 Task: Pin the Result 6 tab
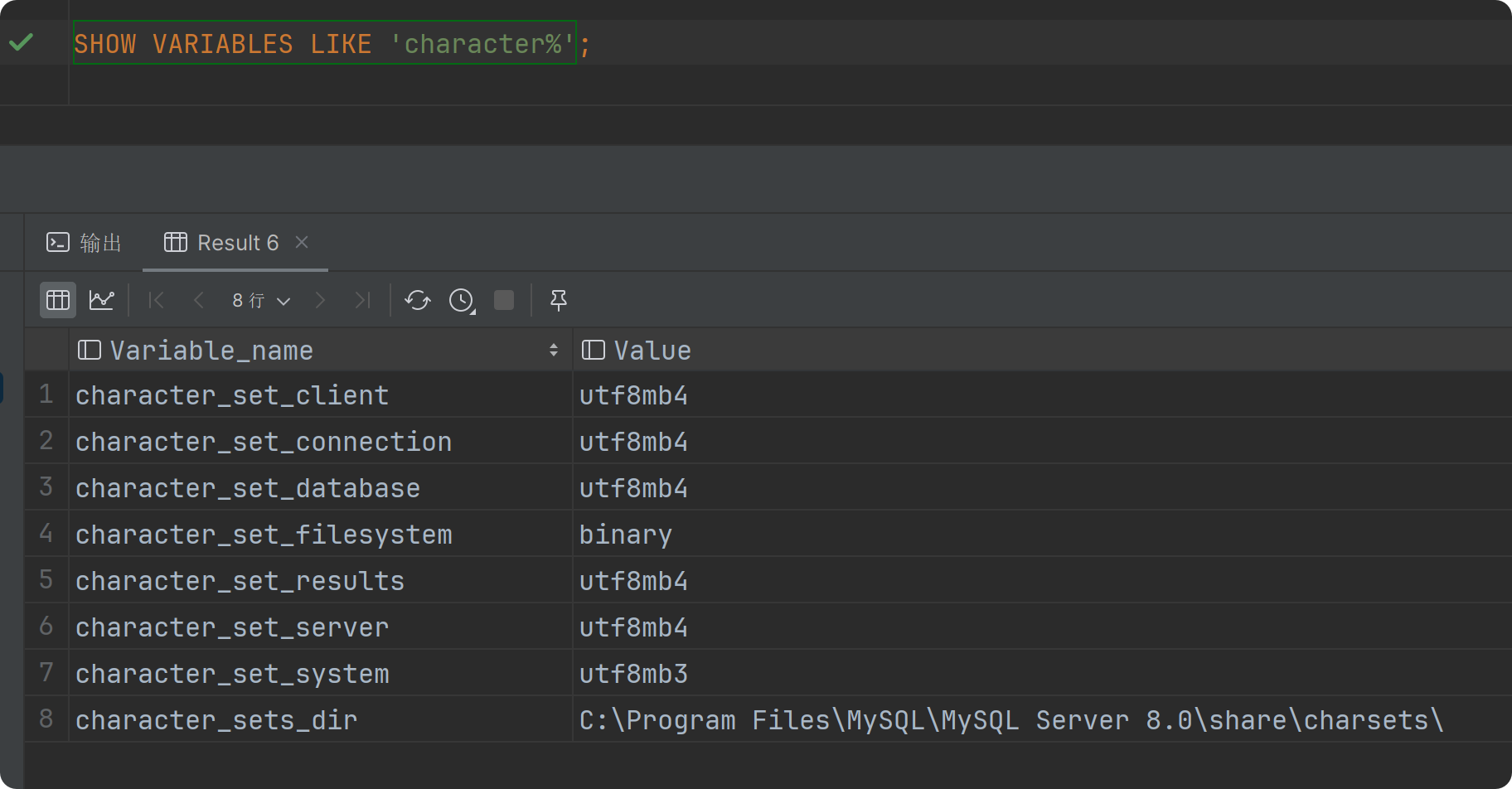point(559,300)
